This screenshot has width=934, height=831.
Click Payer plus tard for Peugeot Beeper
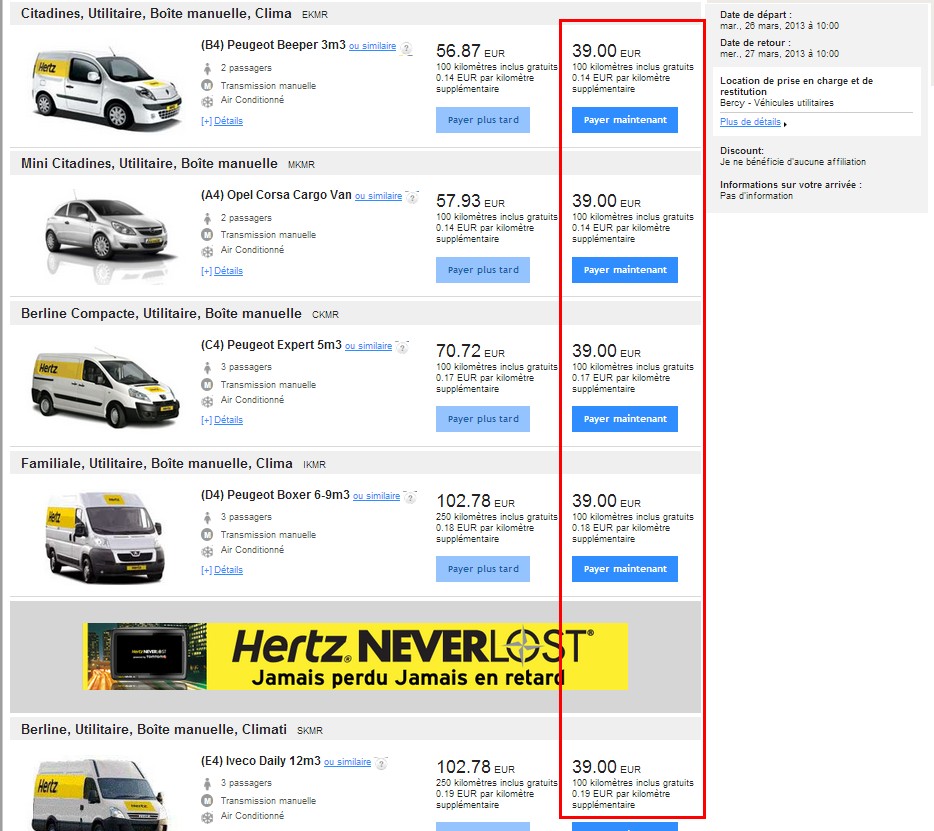click(x=483, y=120)
